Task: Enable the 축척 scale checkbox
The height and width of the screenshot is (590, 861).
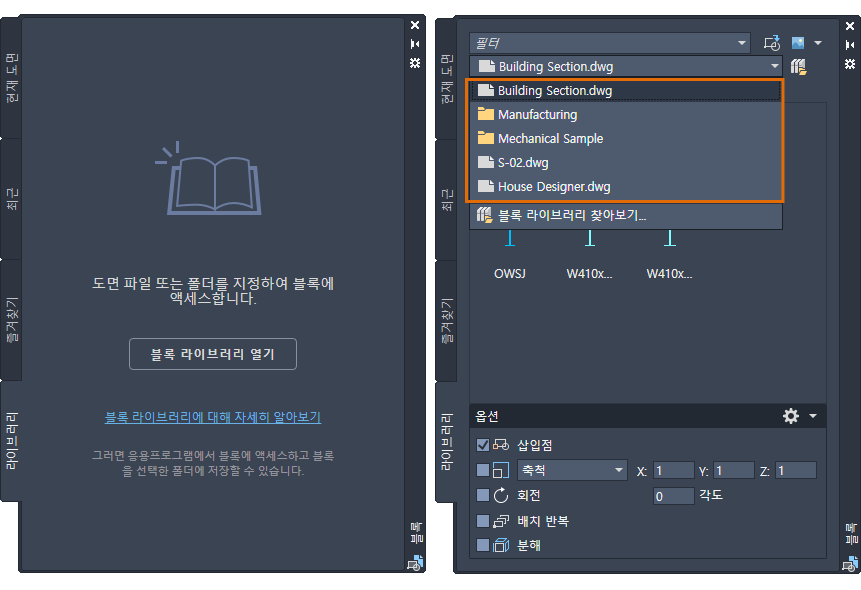Action: point(483,470)
